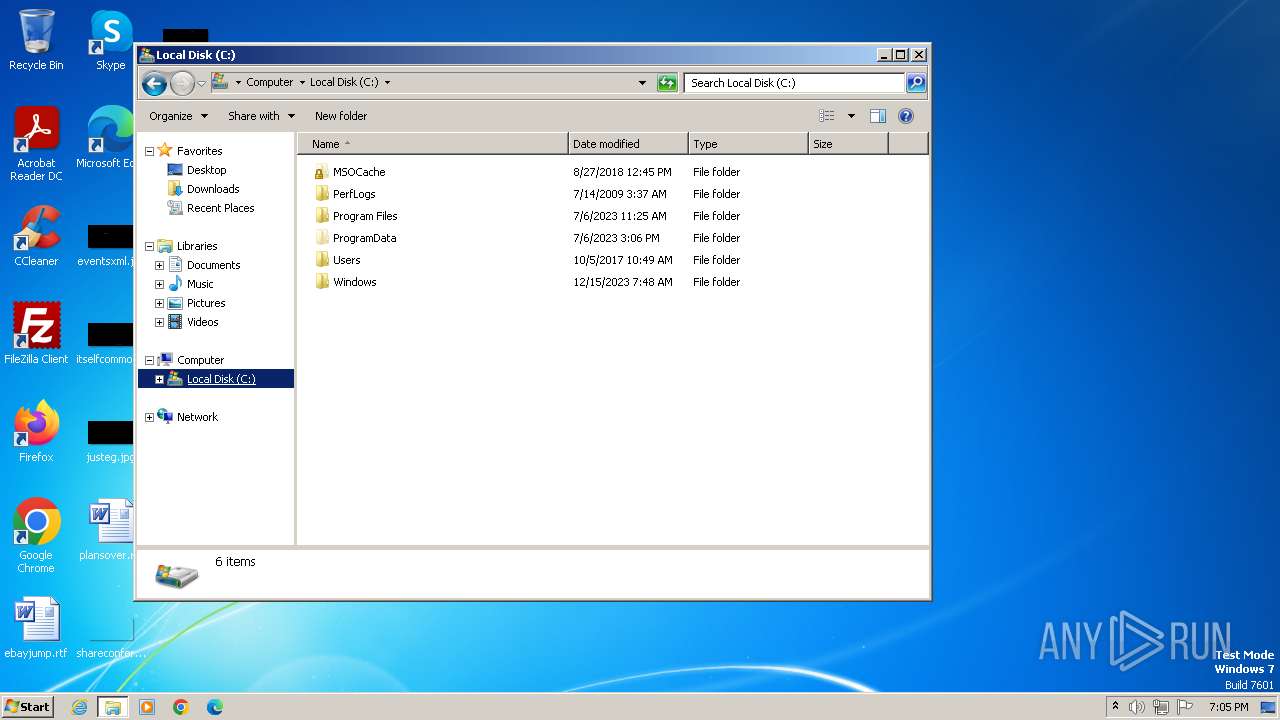Sort by the Name column header

click(x=433, y=144)
